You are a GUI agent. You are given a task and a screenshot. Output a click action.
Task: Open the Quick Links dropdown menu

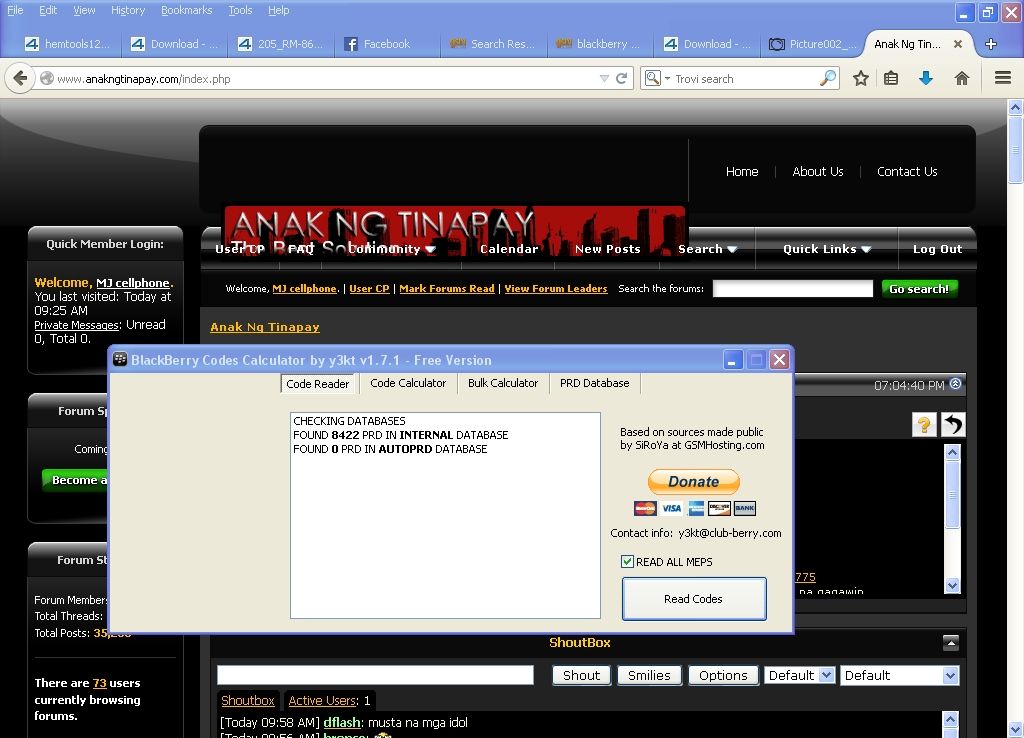tap(827, 249)
